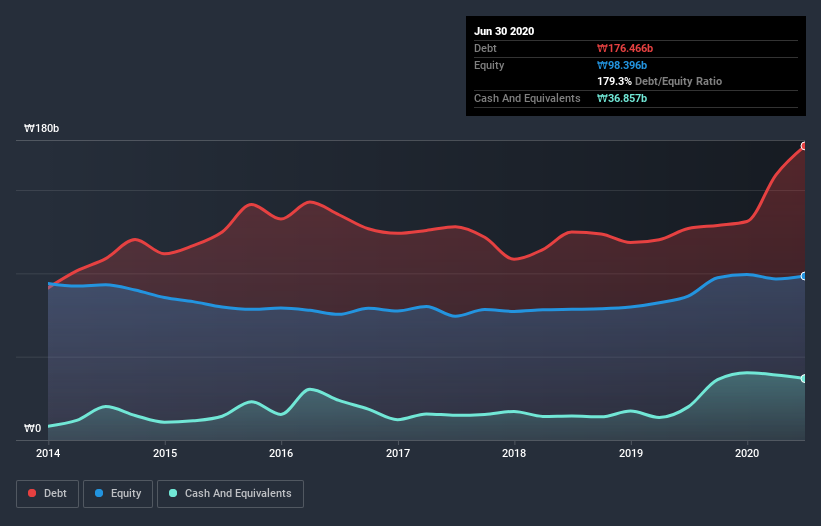821x526 pixels.
Task: Click the 179.3% Debt/Equity Ratio text
Action: point(660,81)
